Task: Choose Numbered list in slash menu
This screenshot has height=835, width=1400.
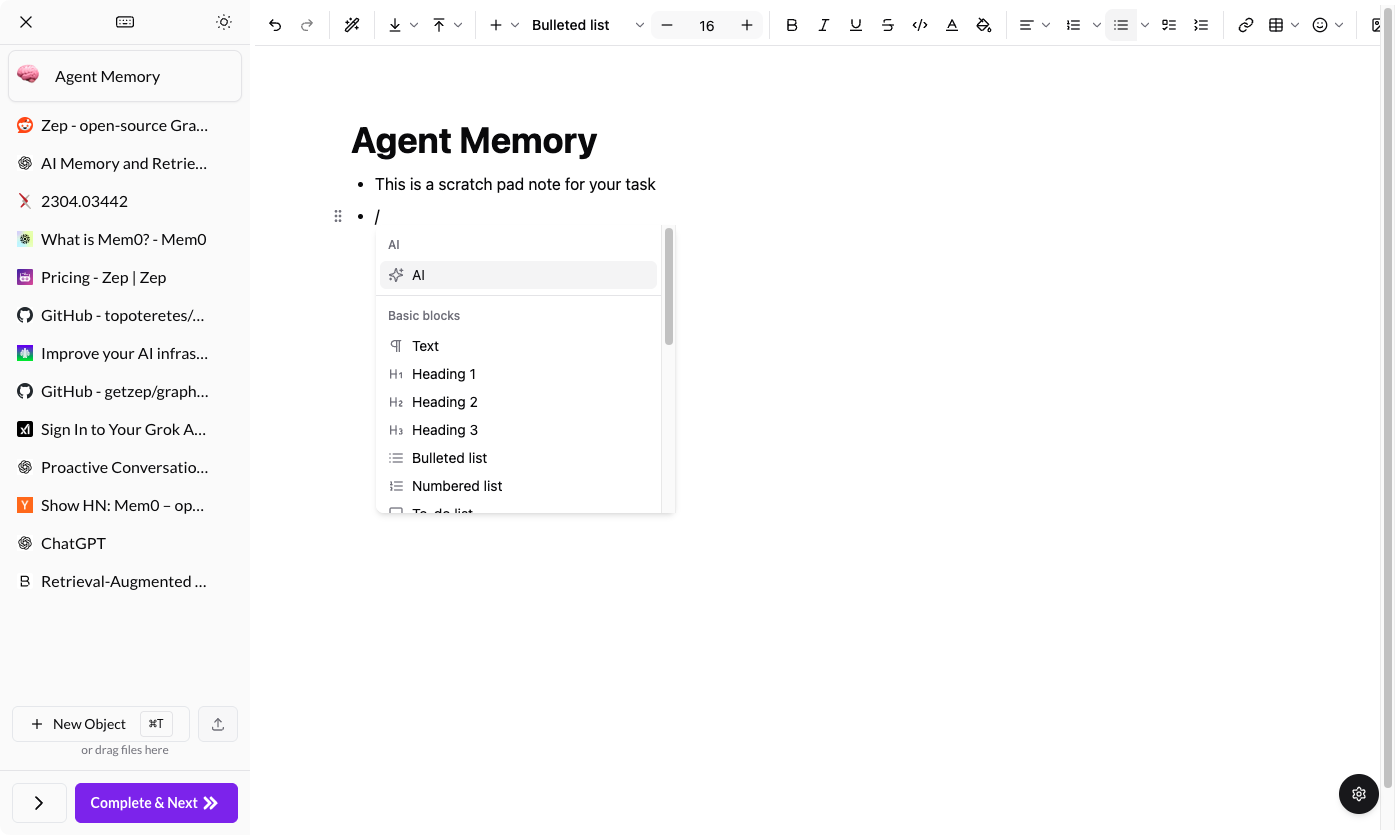Action: [518, 486]
